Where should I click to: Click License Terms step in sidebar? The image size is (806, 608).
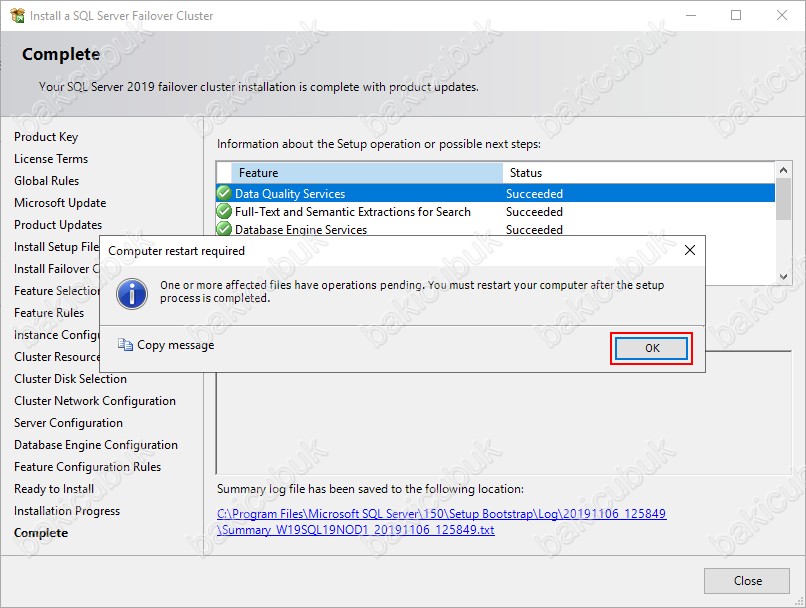(x=51, y=159)
